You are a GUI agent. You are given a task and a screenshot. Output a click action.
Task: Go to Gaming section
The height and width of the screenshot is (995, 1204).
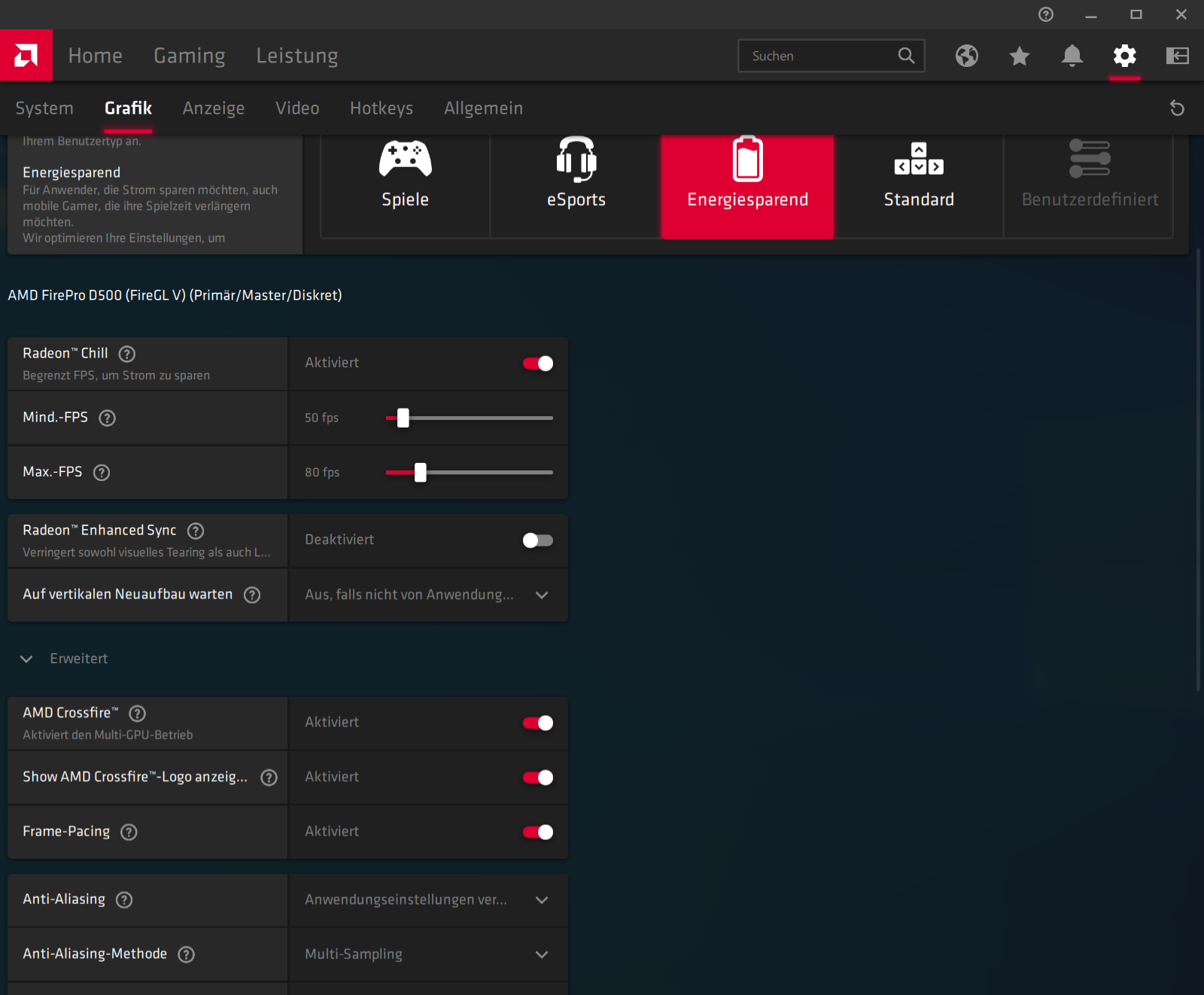point(190,56)
